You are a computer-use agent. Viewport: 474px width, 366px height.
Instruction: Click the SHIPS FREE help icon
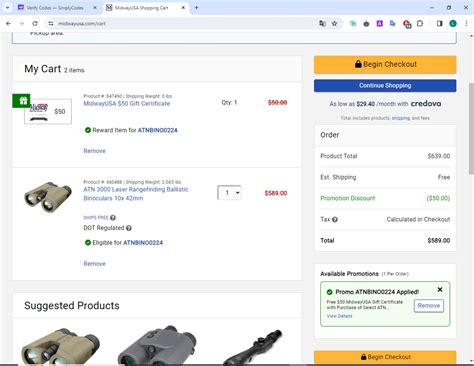point(113,218)
